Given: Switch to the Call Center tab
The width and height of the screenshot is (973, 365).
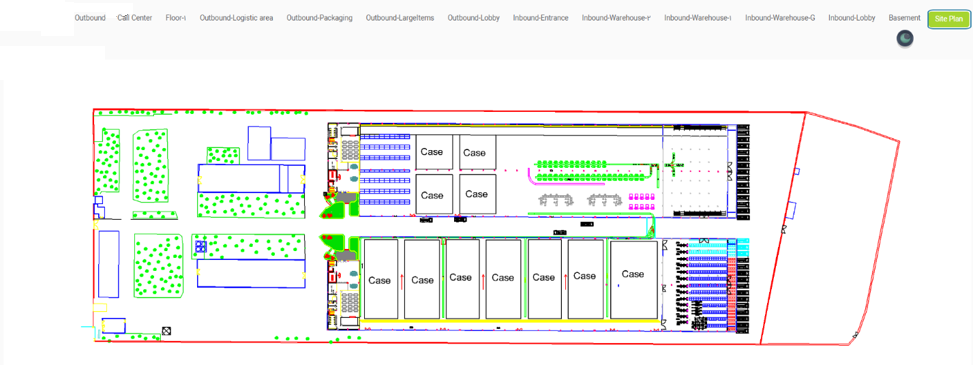Looking at the screenshot, I should (135, 18).
